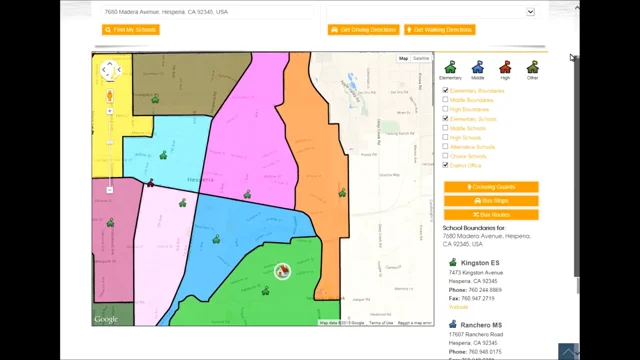Enable Middle Boundaries checkbox
The width and height of the screenshot is (640, 360).
click(445, 100)
